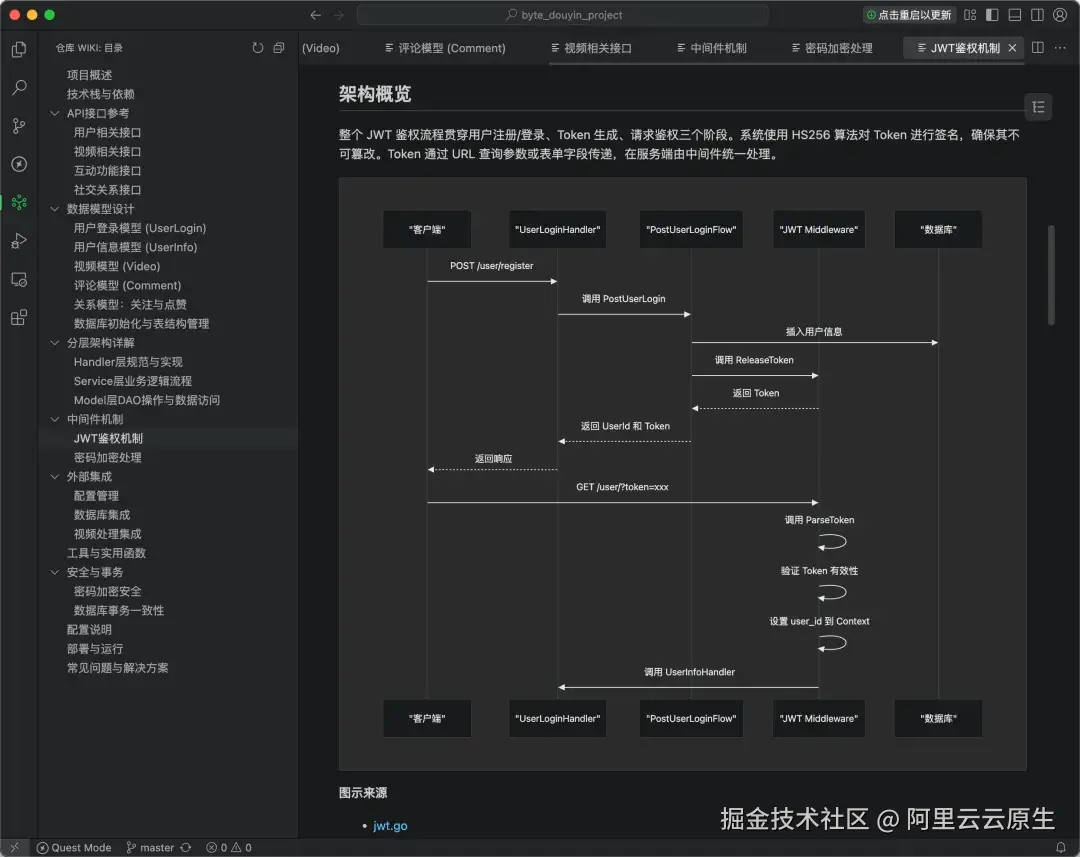The height and width of the screenshot is (857, 1080).
Task: Open 密码加密处理 in sidebar tree
Action: [x=107, y=457]
